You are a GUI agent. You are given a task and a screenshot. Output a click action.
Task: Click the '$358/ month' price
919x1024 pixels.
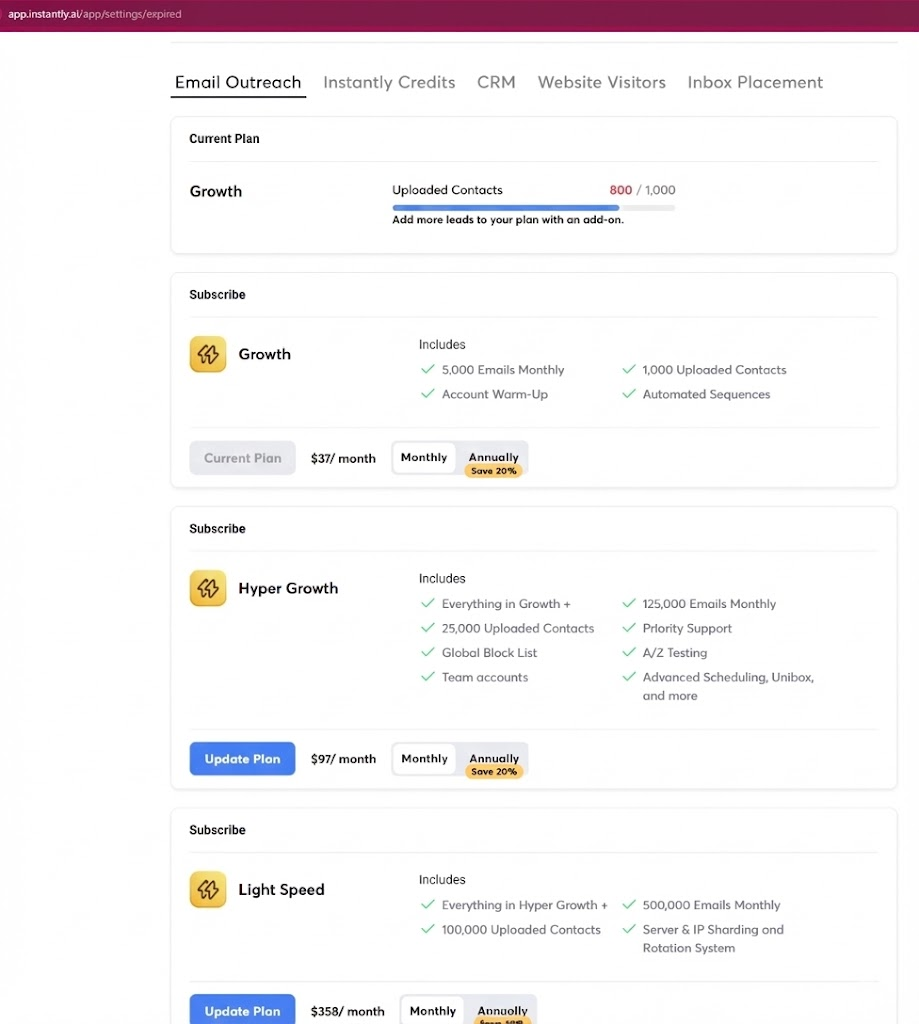347,1011
